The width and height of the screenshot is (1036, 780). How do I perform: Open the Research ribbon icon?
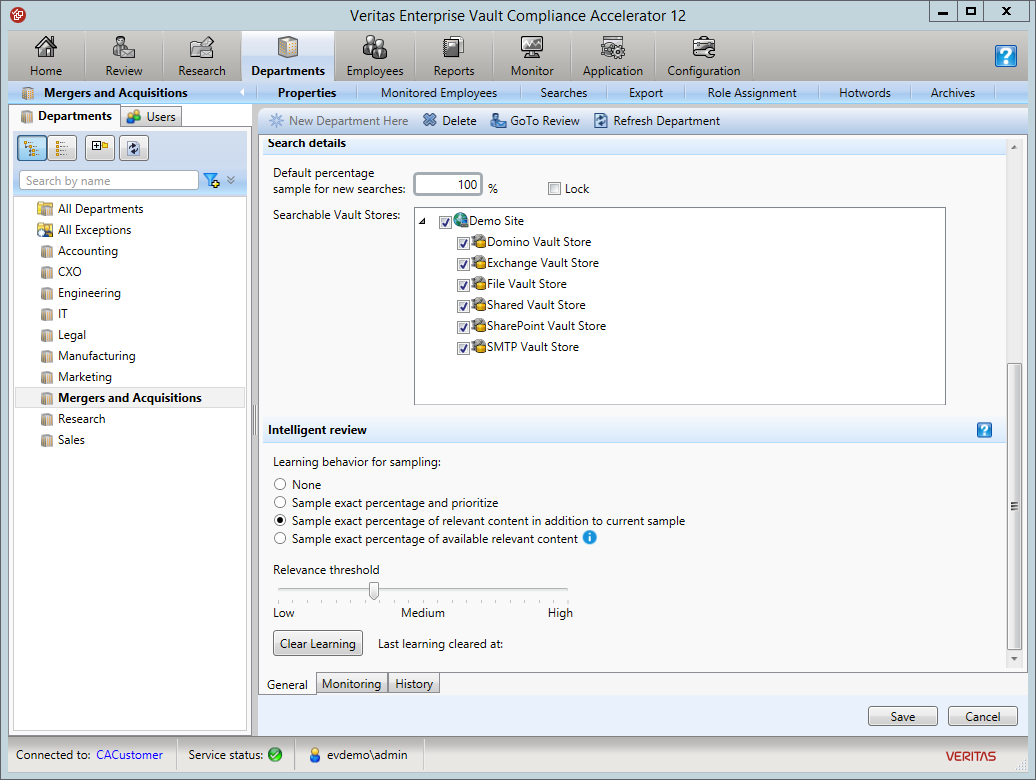pyautogui.click(x=202, y=56)
